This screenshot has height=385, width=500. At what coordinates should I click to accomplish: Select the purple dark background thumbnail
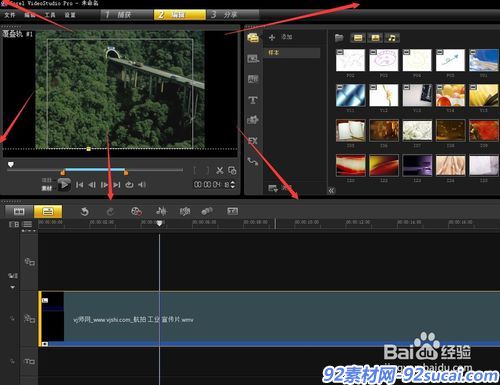click(417, 165)
